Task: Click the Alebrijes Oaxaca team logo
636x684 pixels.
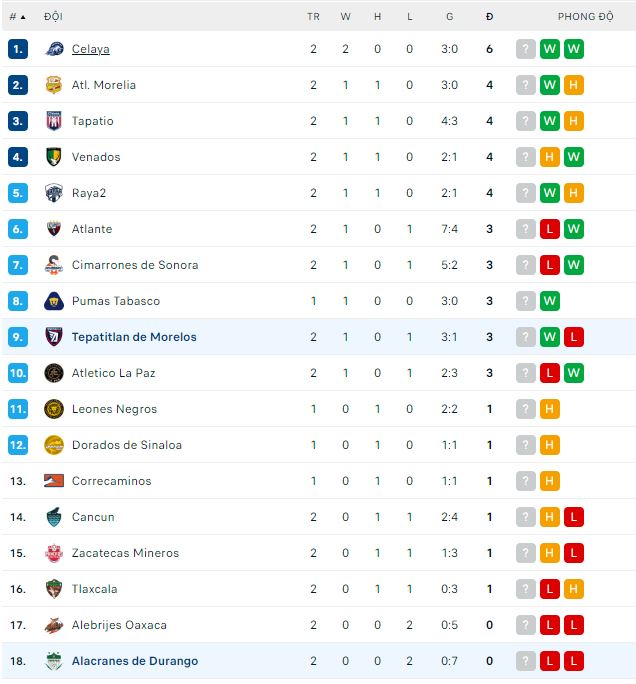Action: tap(54, 625)
